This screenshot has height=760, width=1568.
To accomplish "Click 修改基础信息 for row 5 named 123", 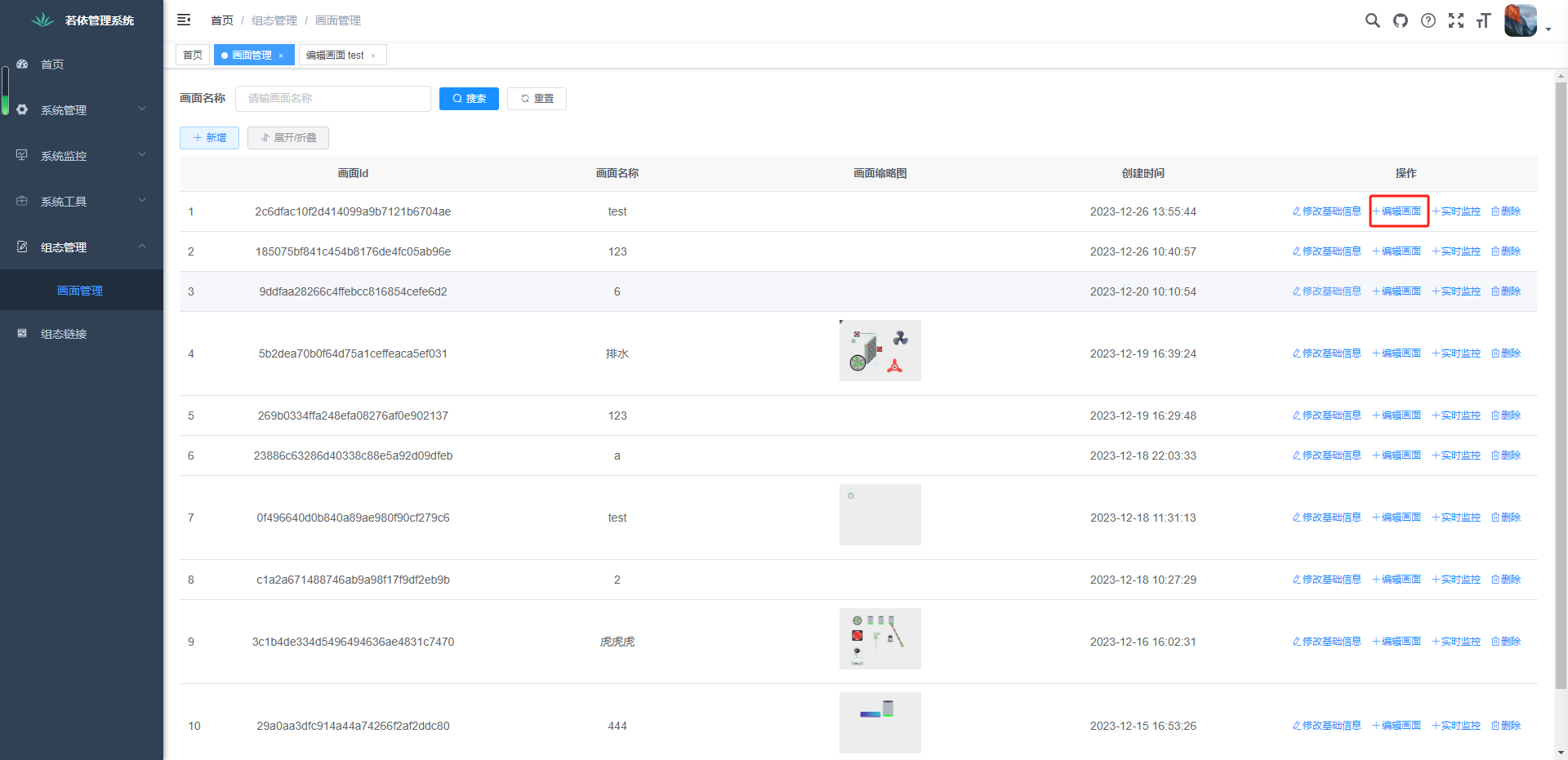I will [x=1327, y=416].
